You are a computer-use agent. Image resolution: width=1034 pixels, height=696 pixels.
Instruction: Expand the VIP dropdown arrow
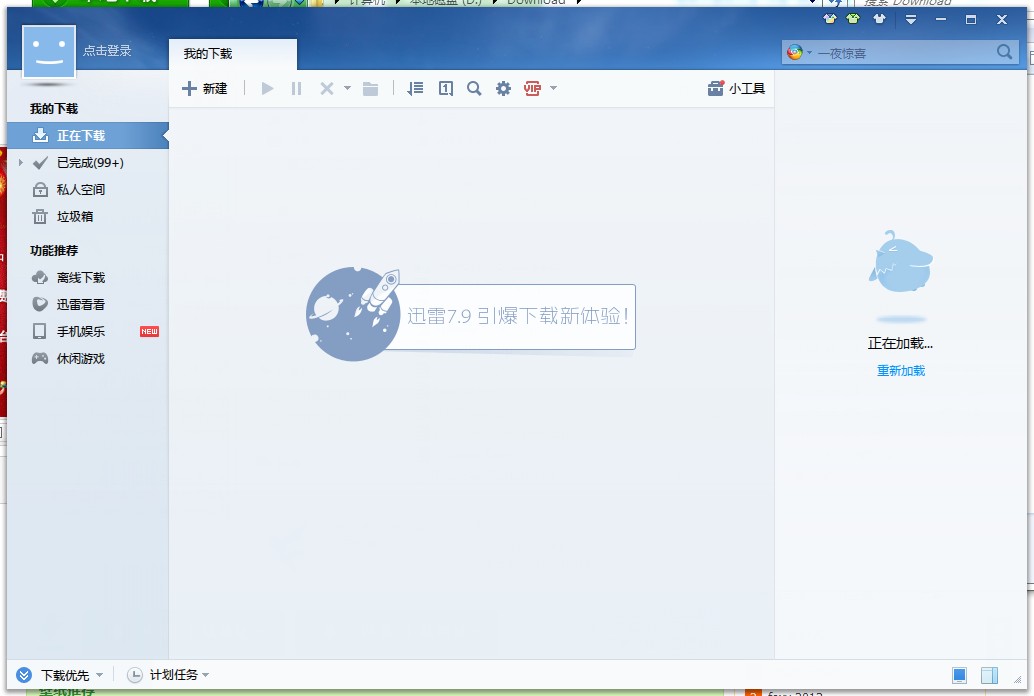pyautogui.click(x=553, y=88)
